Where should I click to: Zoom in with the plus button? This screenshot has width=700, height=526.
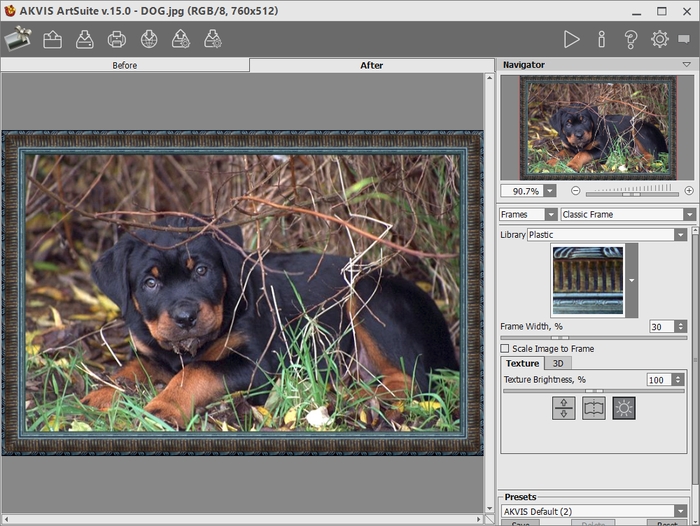pyautogui.click(x=689, y=191)
